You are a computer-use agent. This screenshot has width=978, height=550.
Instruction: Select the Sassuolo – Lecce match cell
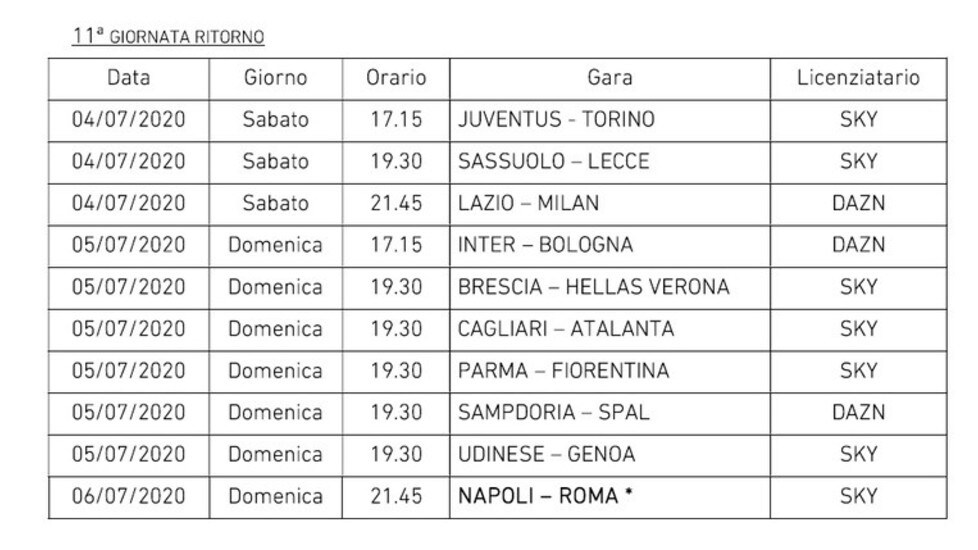tap(553, 161)
